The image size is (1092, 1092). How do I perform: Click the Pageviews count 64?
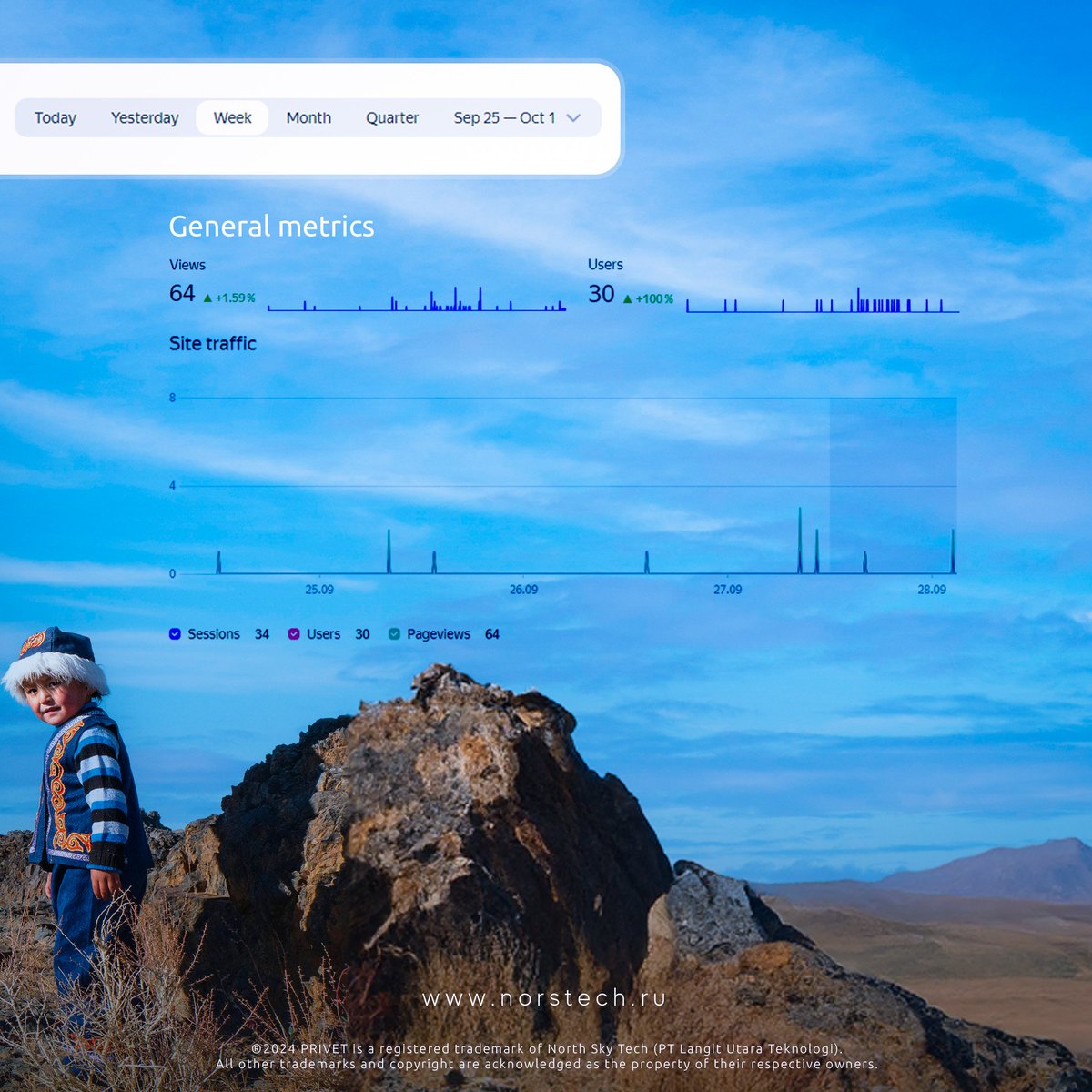[492, 634]
